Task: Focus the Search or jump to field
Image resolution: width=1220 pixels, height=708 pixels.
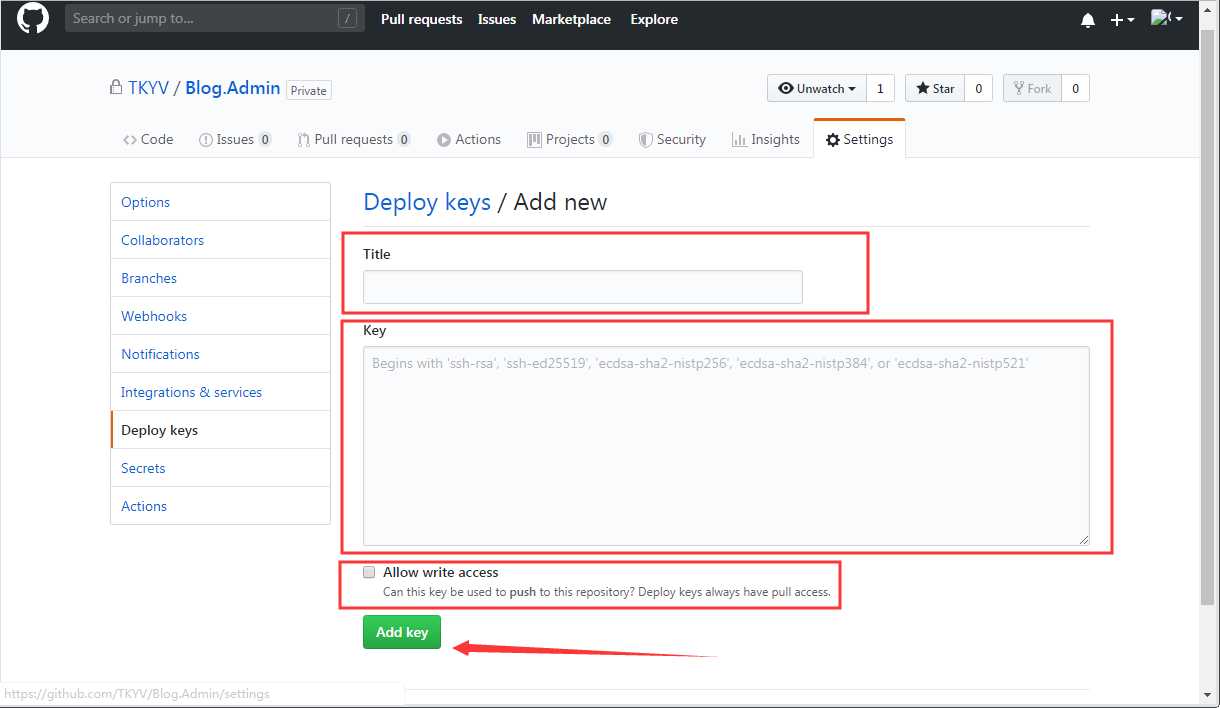Action: (213, 18)
